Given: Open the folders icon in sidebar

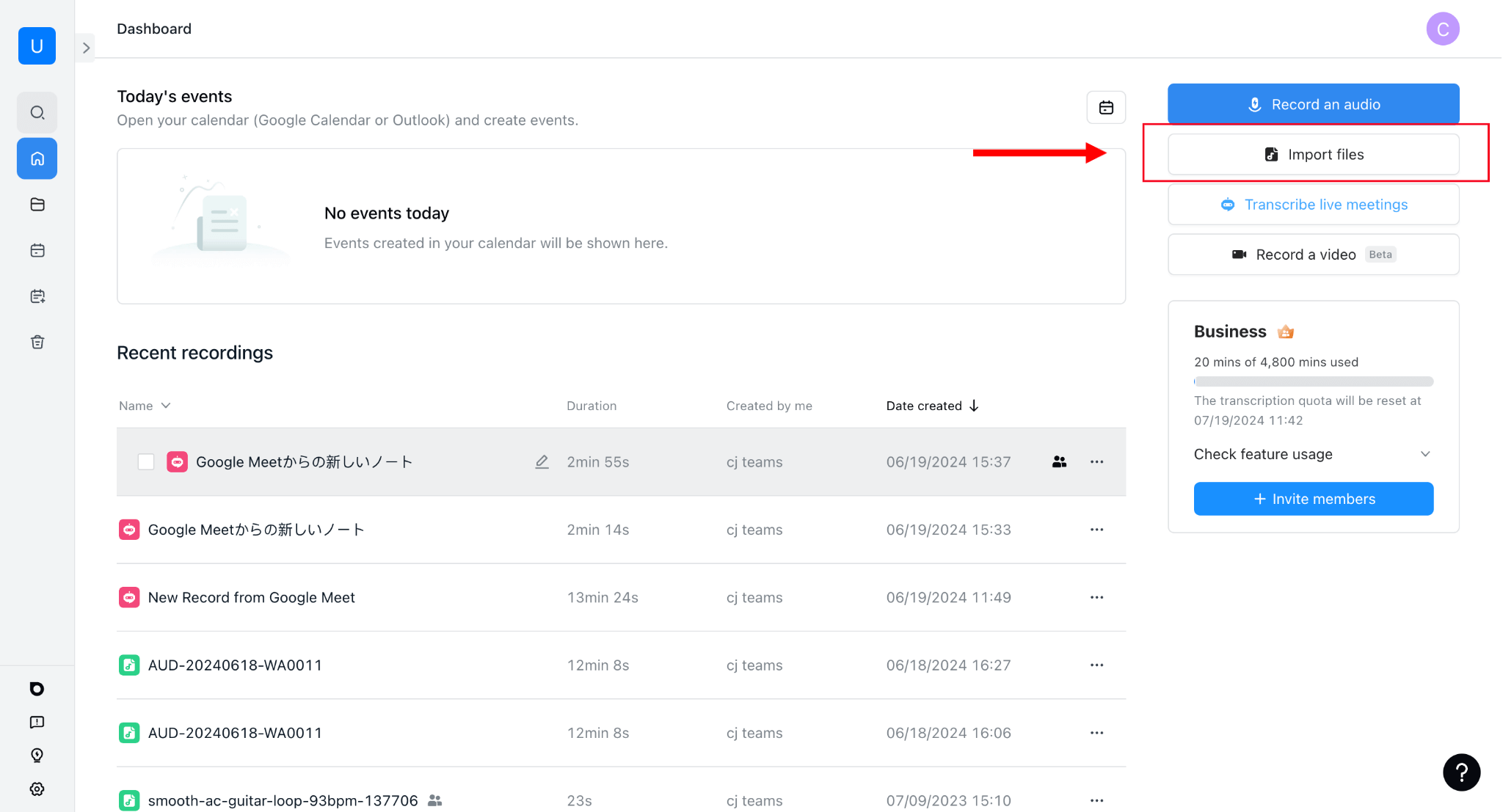Looking at the screenshot, I should click(37, 205).
